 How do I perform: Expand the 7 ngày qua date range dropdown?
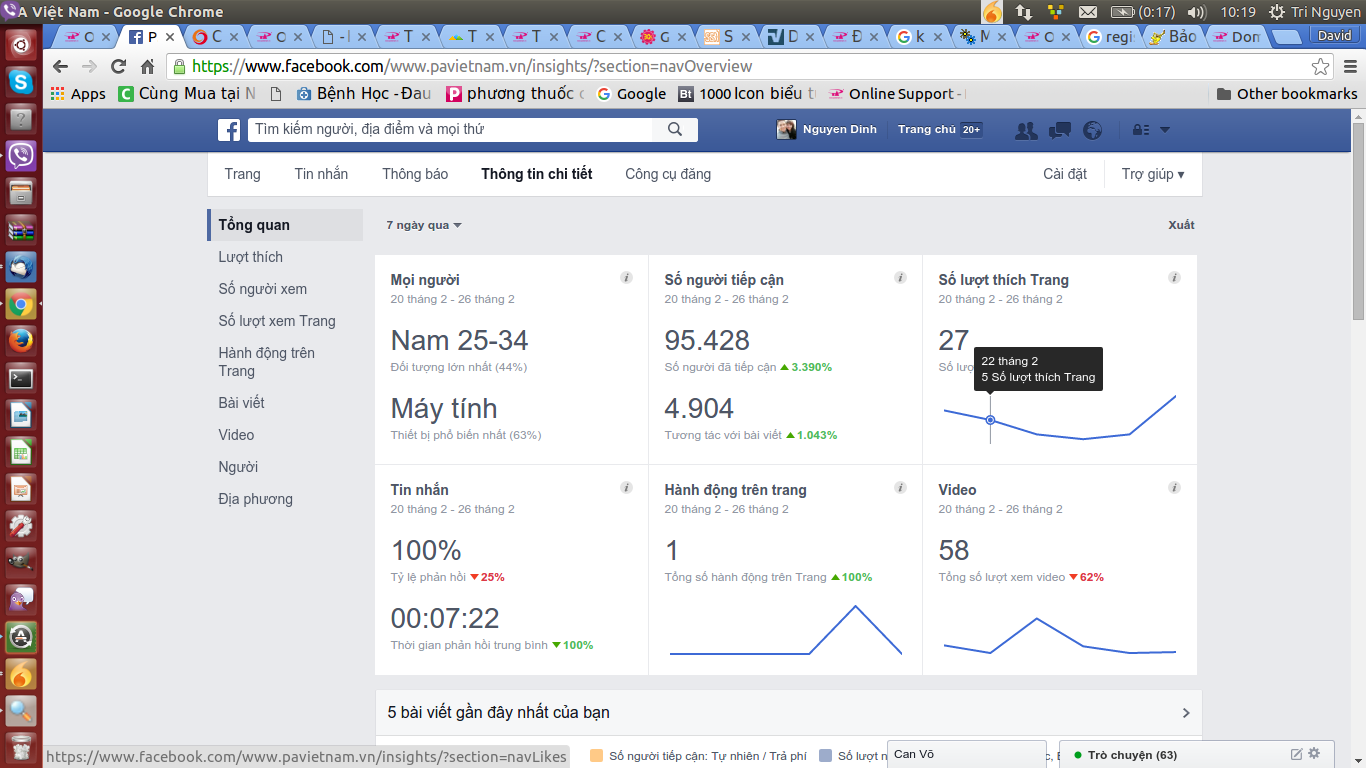[424, 225]
